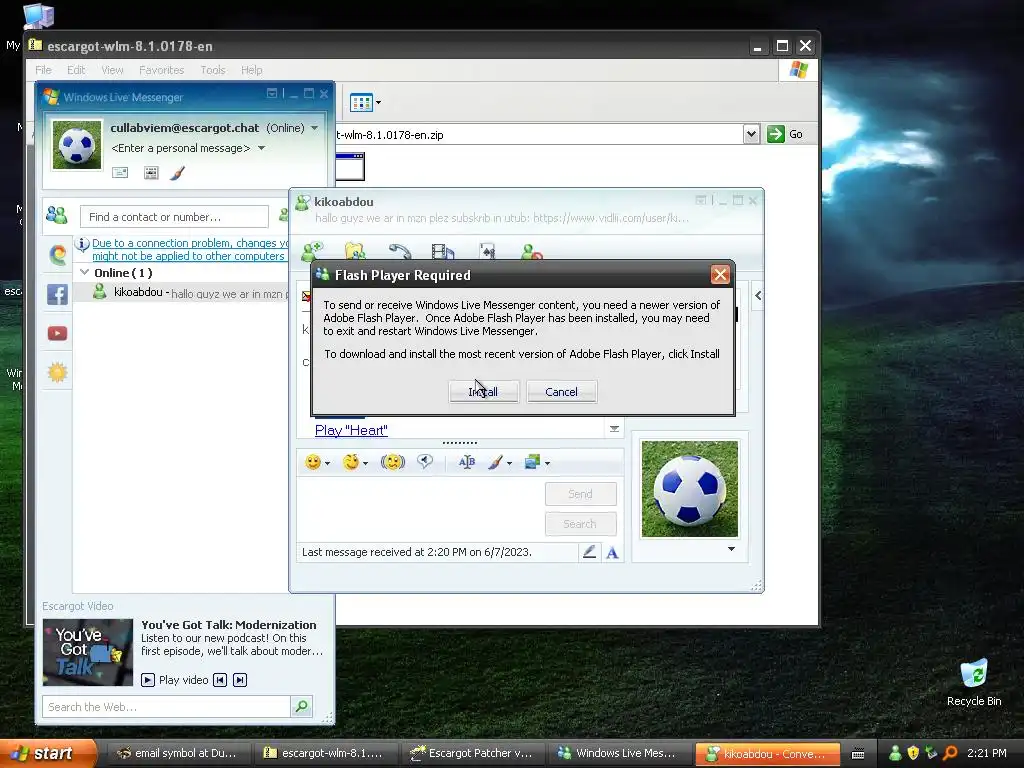Open the e-mail inbox icon in Messenger
This screenshot has width=1024, height=768.
coord(120,172)
